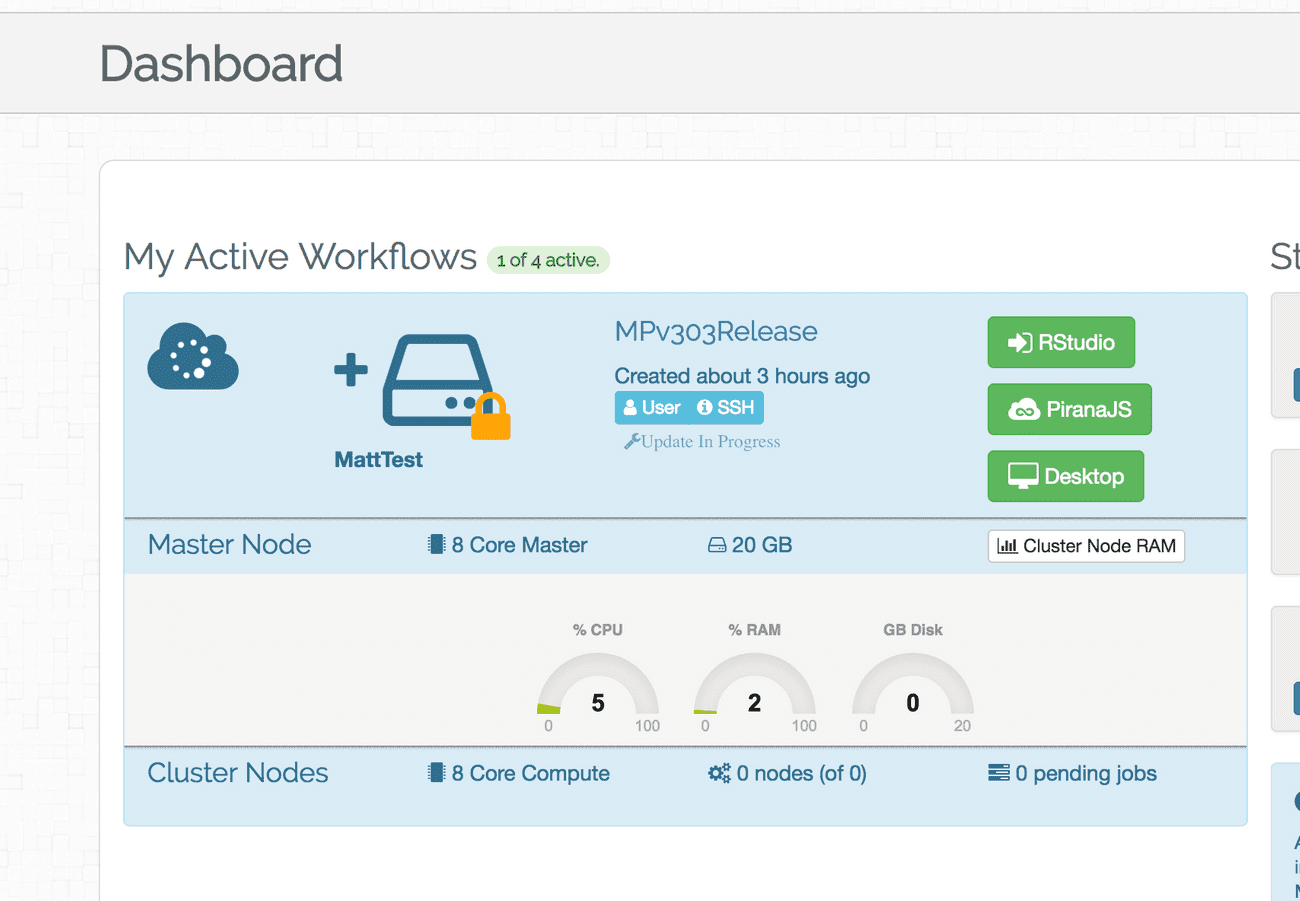Open the Cluster Node RAM chart
The image size is (1300, 901).
(x=1086, y=546)
